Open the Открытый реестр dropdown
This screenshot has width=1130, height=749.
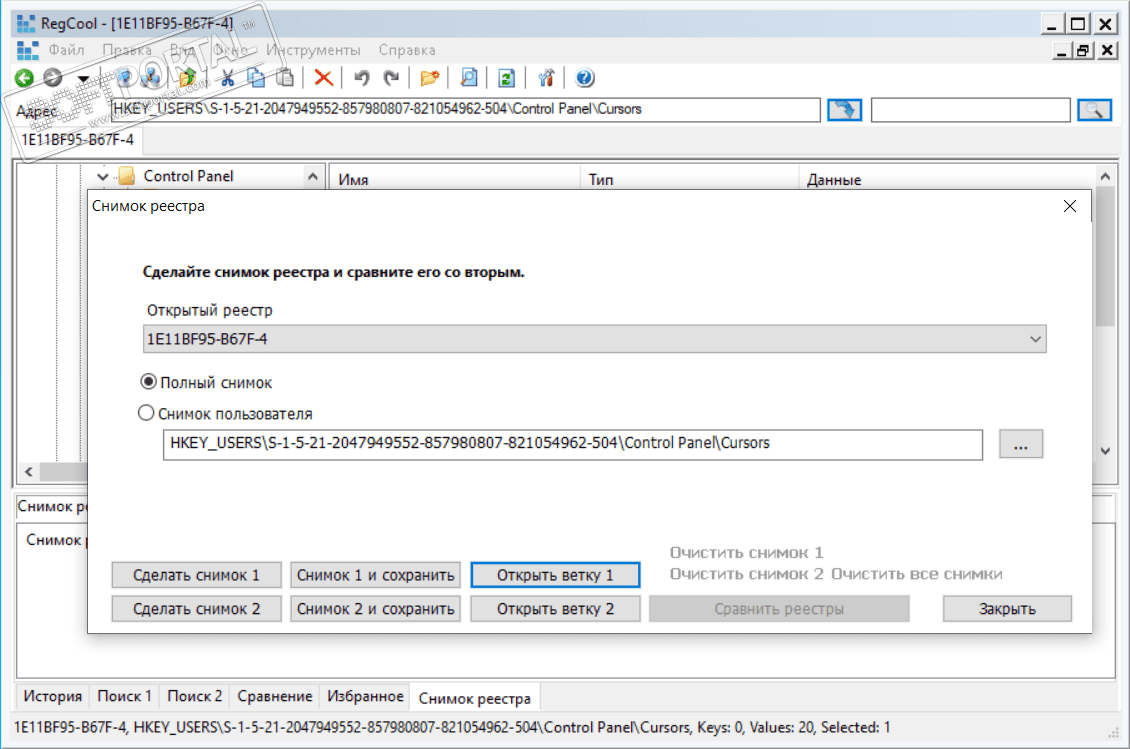pyautogui.click(x=595, y=339)
